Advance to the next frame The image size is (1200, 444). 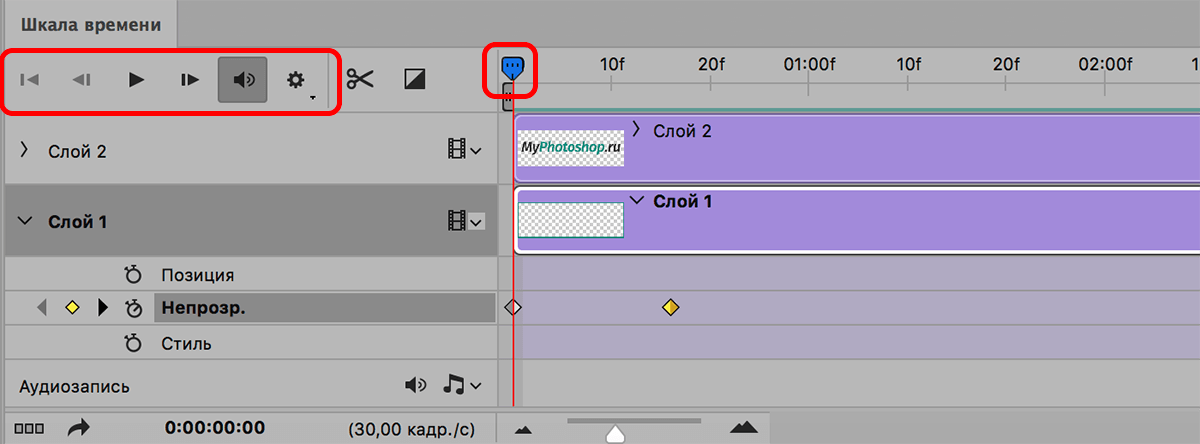click(x=190, y=80)
